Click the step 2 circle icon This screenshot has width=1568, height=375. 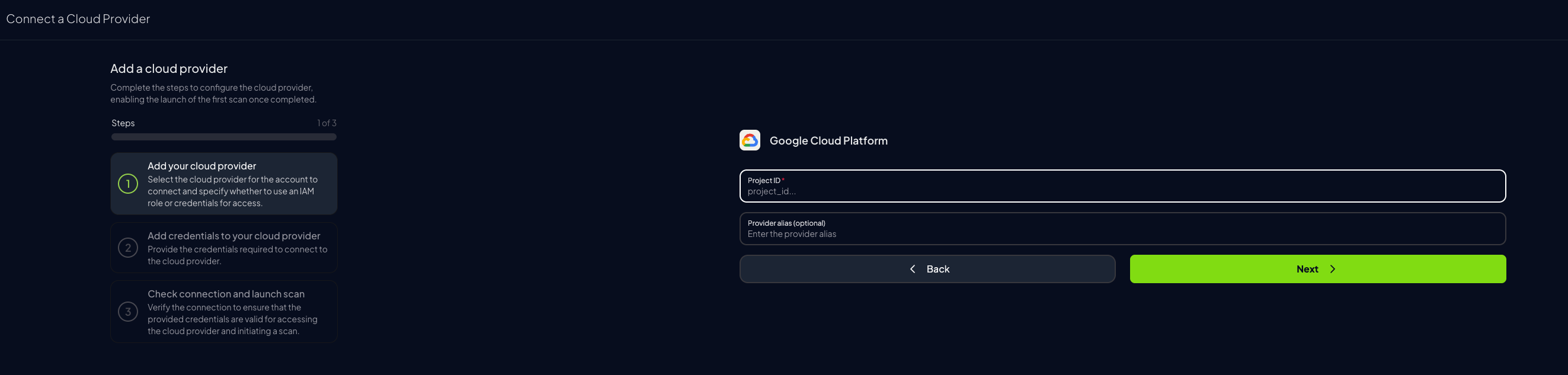coord(128,248)
